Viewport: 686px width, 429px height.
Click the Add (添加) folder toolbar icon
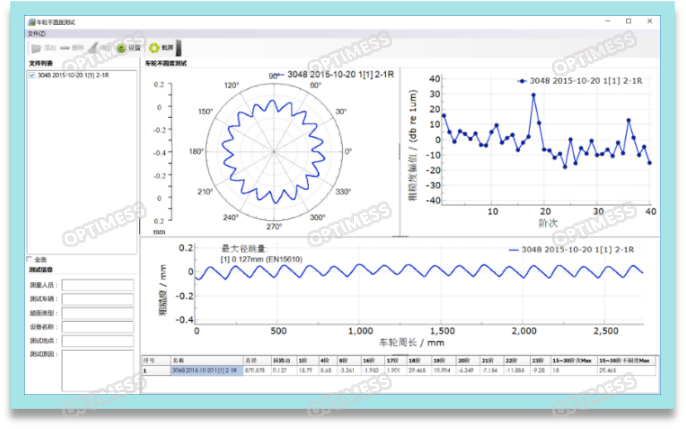pyautogui.click(x=39, y=47)
